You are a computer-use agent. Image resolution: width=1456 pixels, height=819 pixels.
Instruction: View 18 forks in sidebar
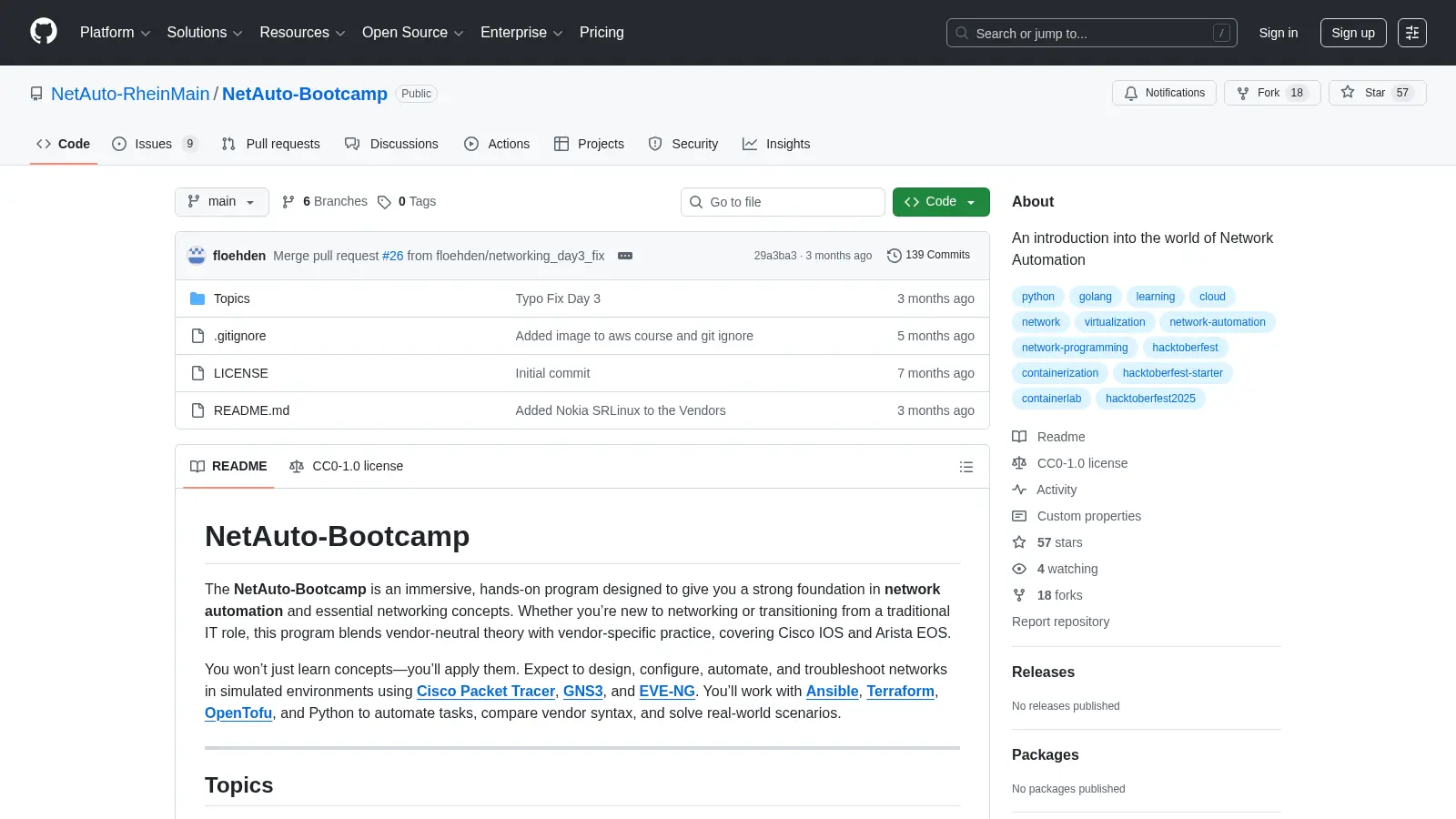1047,595
